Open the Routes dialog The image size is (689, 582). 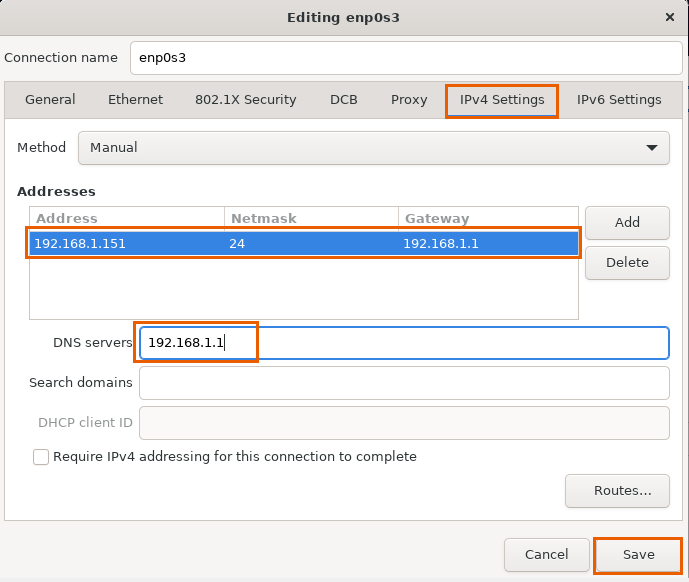point(616,491)
